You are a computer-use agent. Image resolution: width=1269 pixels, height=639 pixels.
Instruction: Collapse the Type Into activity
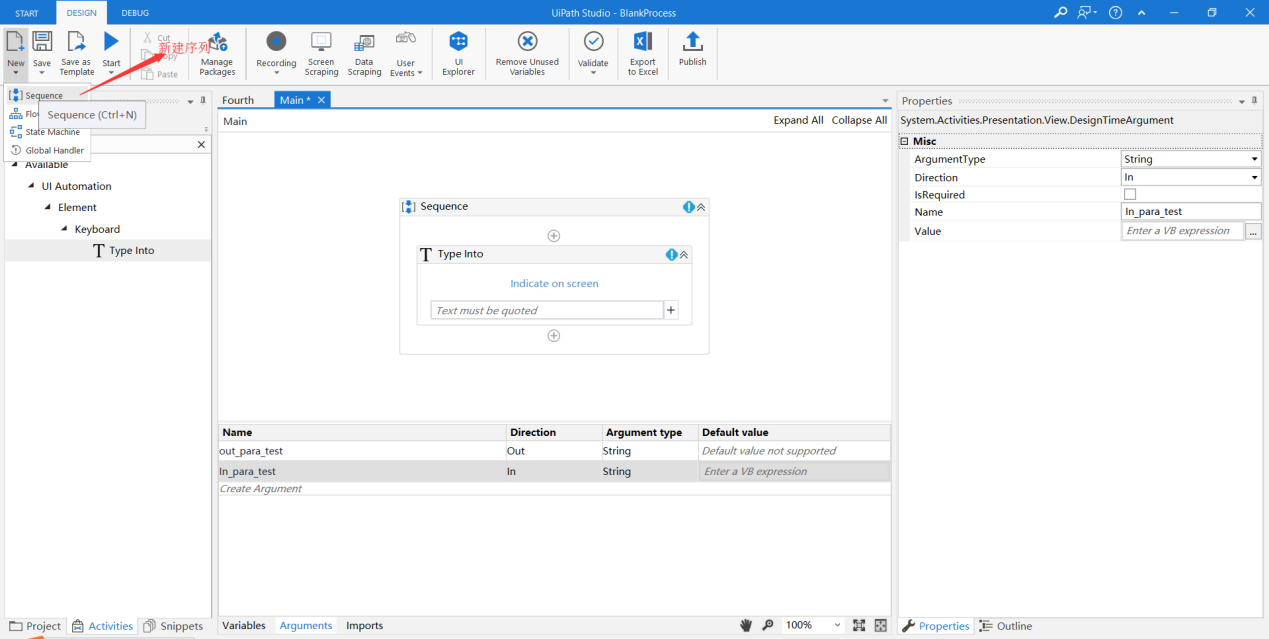pos(685,254)
